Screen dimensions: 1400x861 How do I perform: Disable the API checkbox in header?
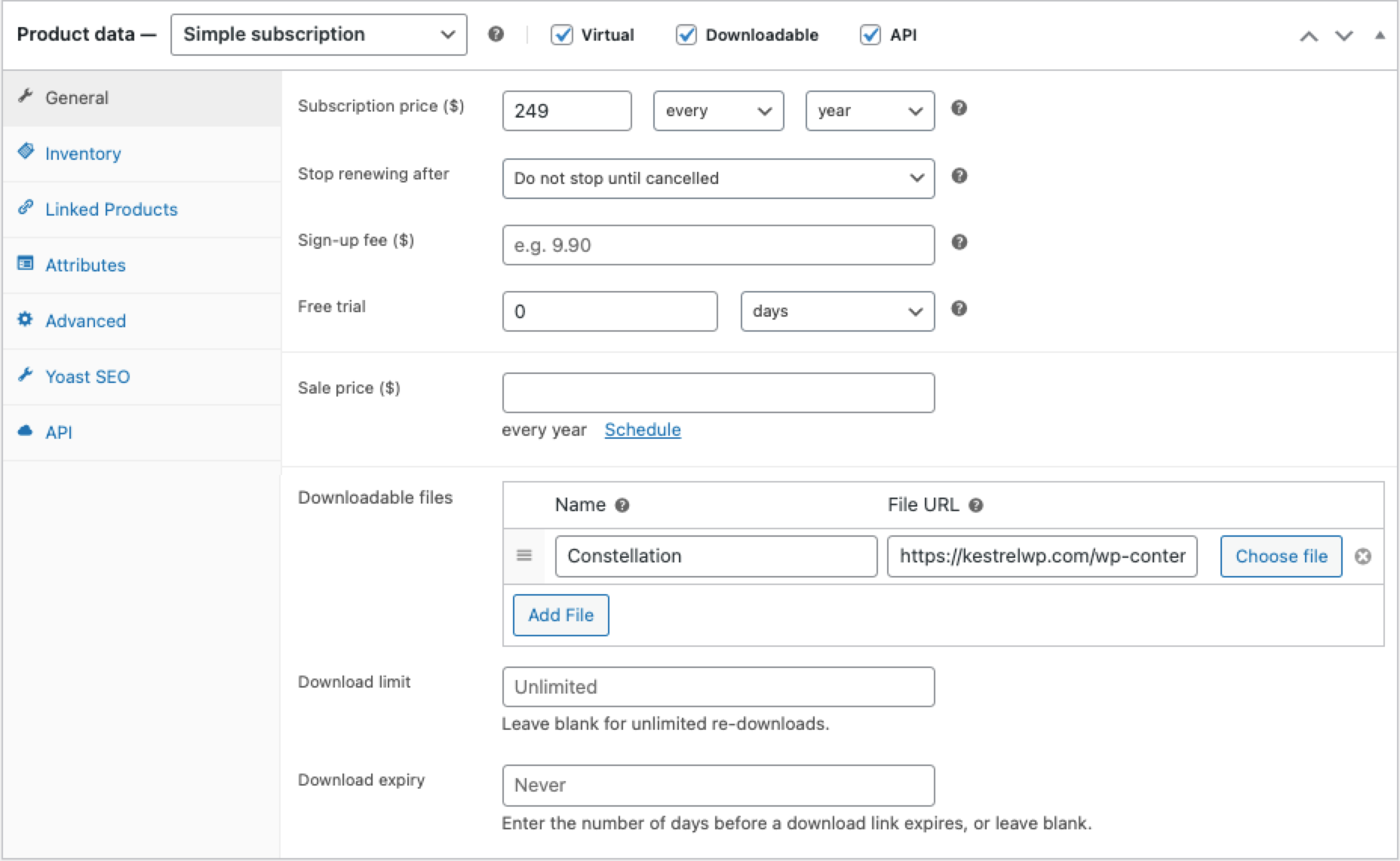point(870,35)
